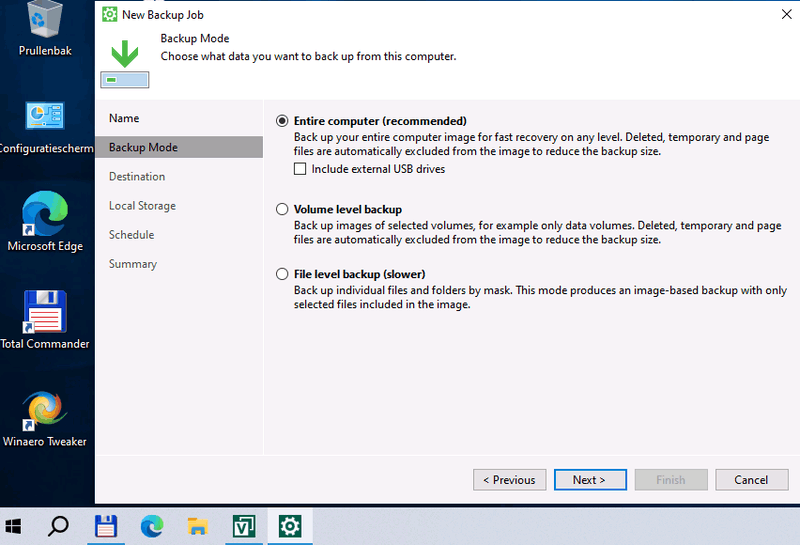This screenshot has width=800, height=545.
Task: Click the Volume level backup description text
Action: point(537,233)
